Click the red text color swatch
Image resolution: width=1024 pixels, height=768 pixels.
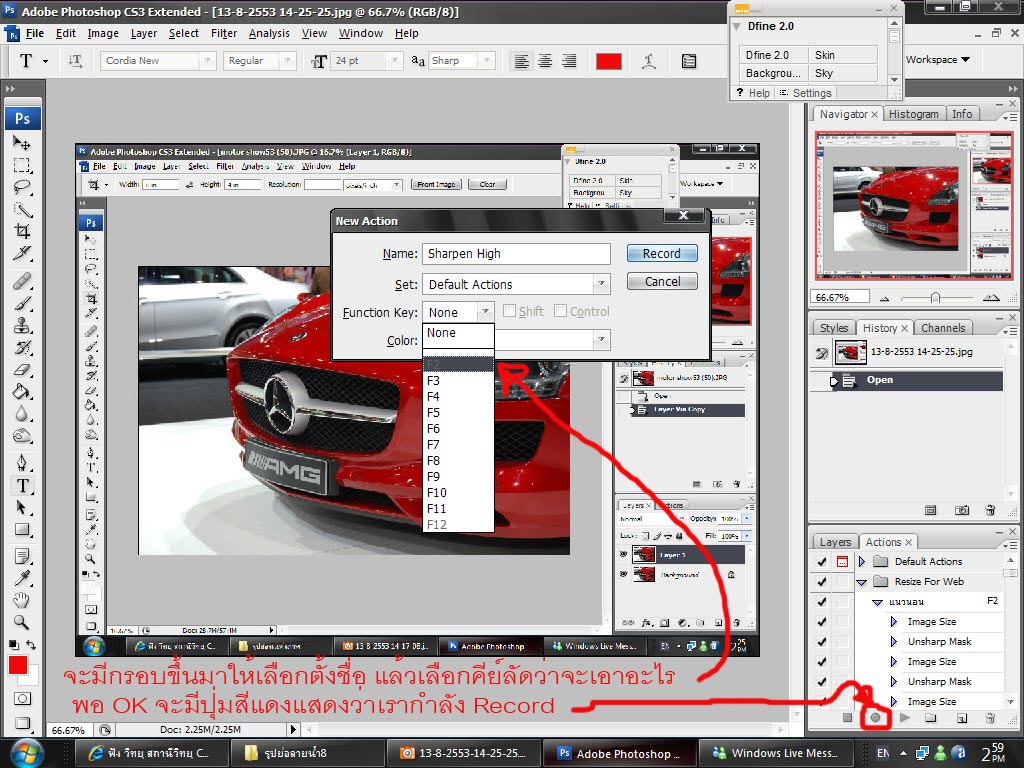[608, 61]
